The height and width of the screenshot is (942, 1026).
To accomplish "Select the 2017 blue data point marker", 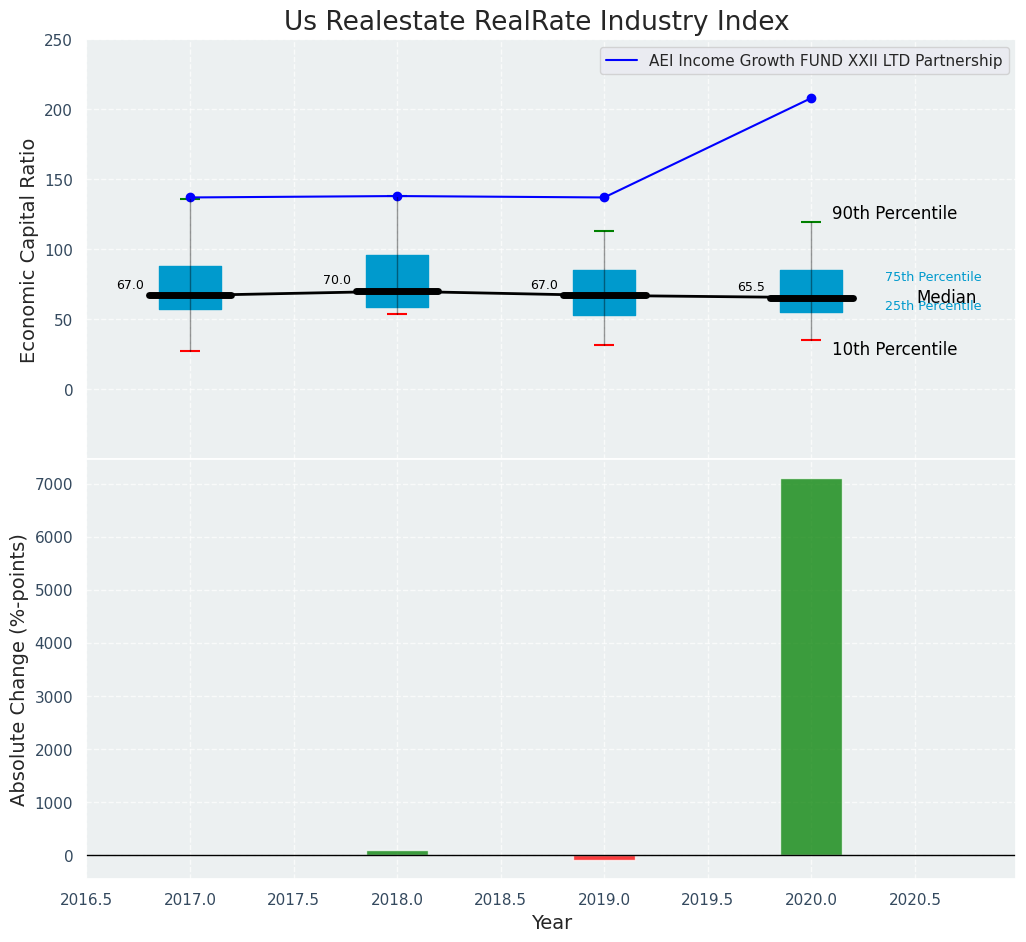I will (190, 197).
